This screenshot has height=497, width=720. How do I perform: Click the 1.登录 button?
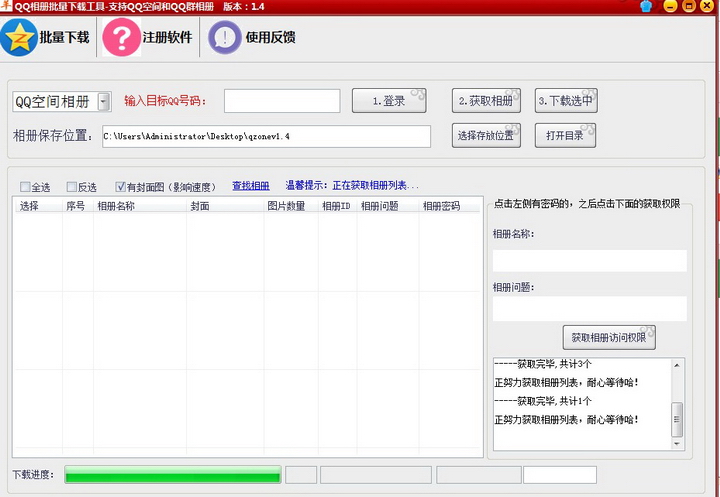[x=389, y=101]
